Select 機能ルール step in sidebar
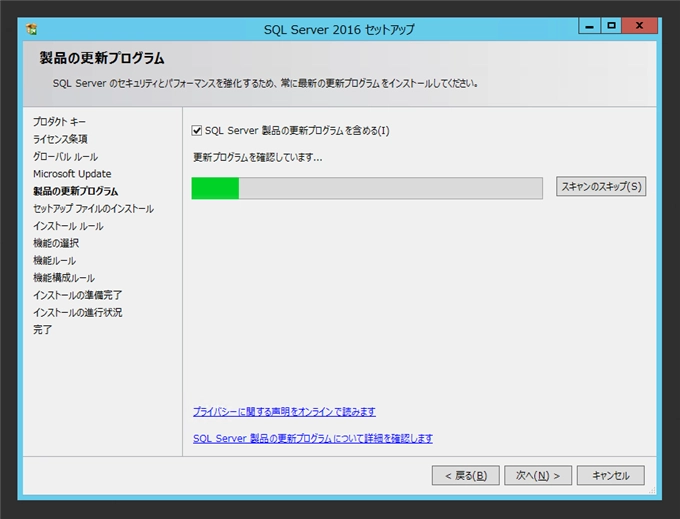 pyautogui.click(x=55, y=261)
